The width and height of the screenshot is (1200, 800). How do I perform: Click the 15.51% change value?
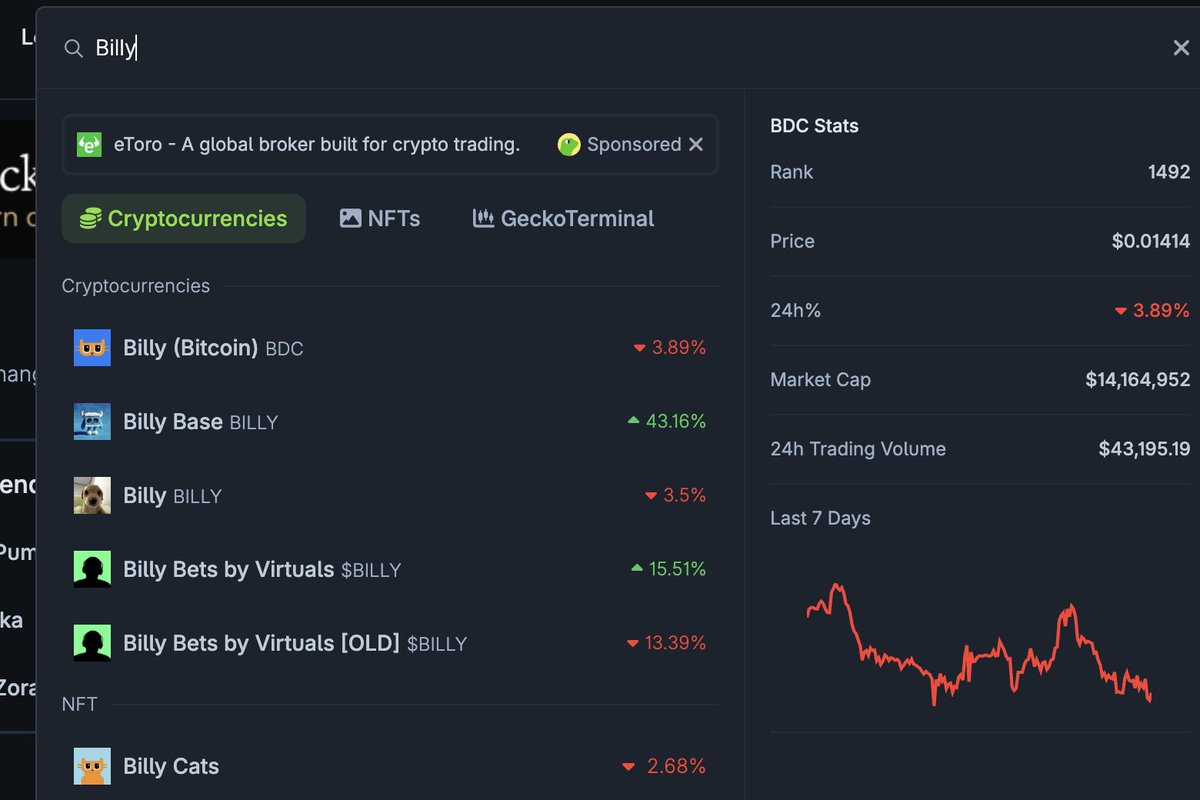pos(669,570)
